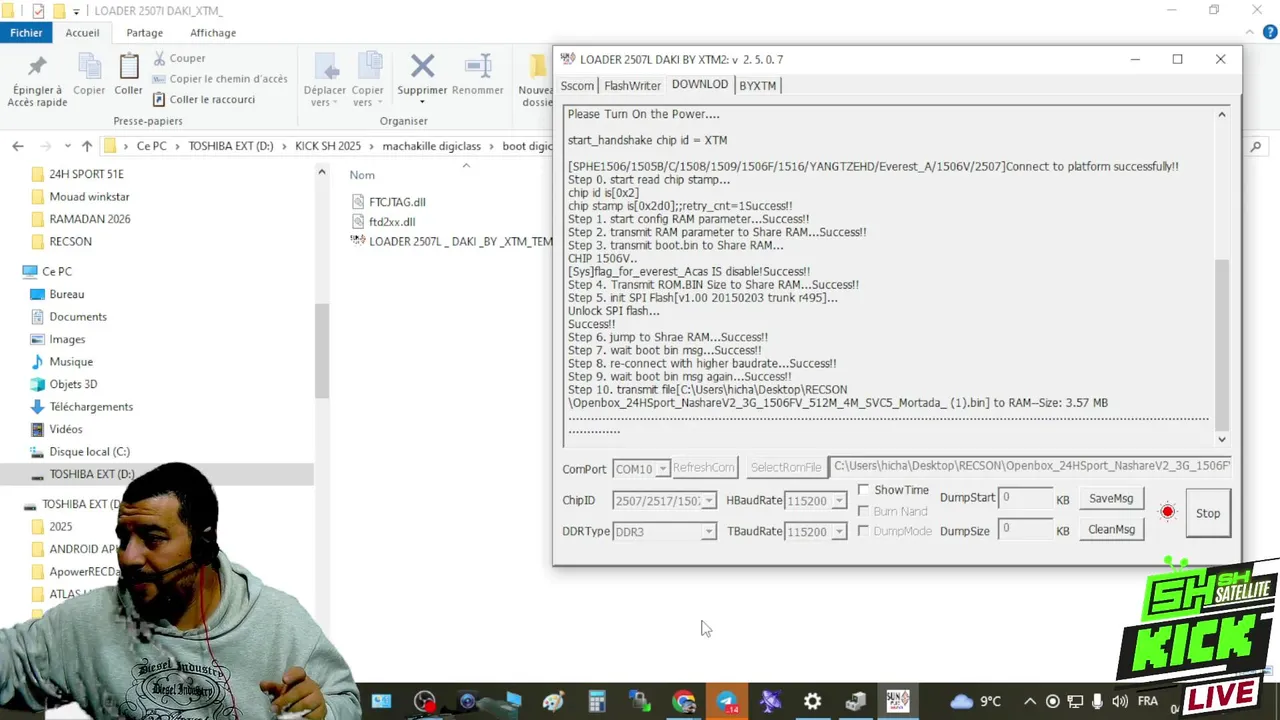Open Mouad winkstar folder in sidebar
Image resolution: width=1280 pixels, height=720 pixels.
click(89, 197)
